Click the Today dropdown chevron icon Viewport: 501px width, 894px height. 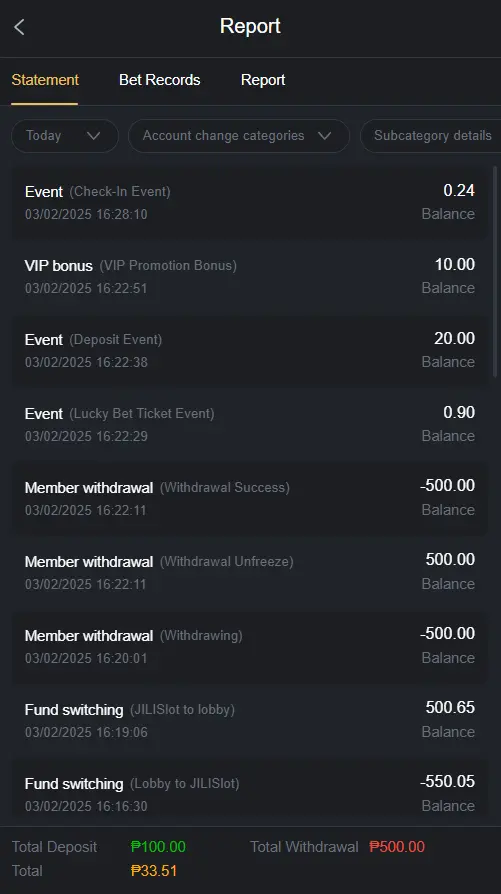[x=93, y=136]
